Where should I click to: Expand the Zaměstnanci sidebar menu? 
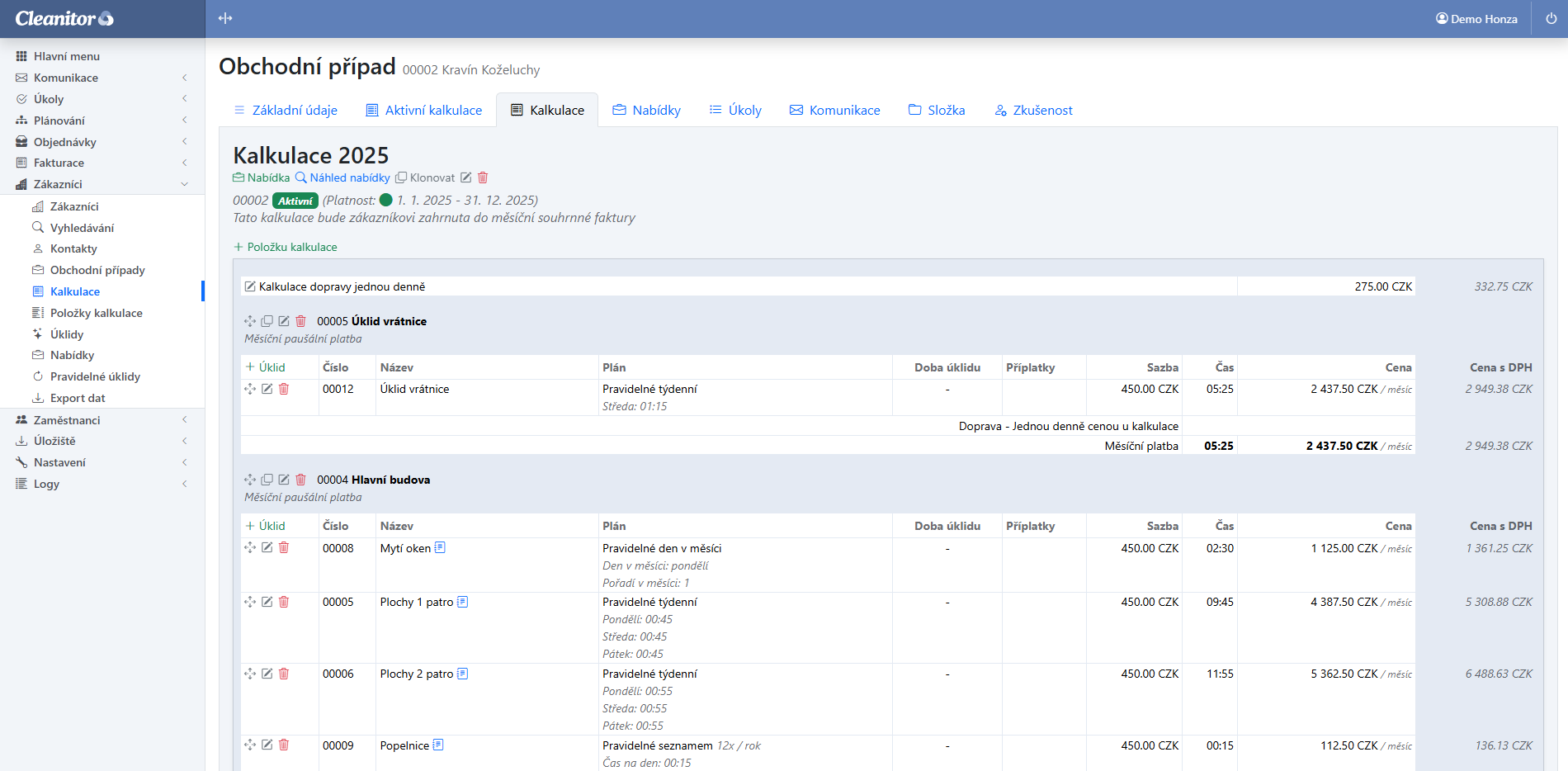click(x=67, y=420)
